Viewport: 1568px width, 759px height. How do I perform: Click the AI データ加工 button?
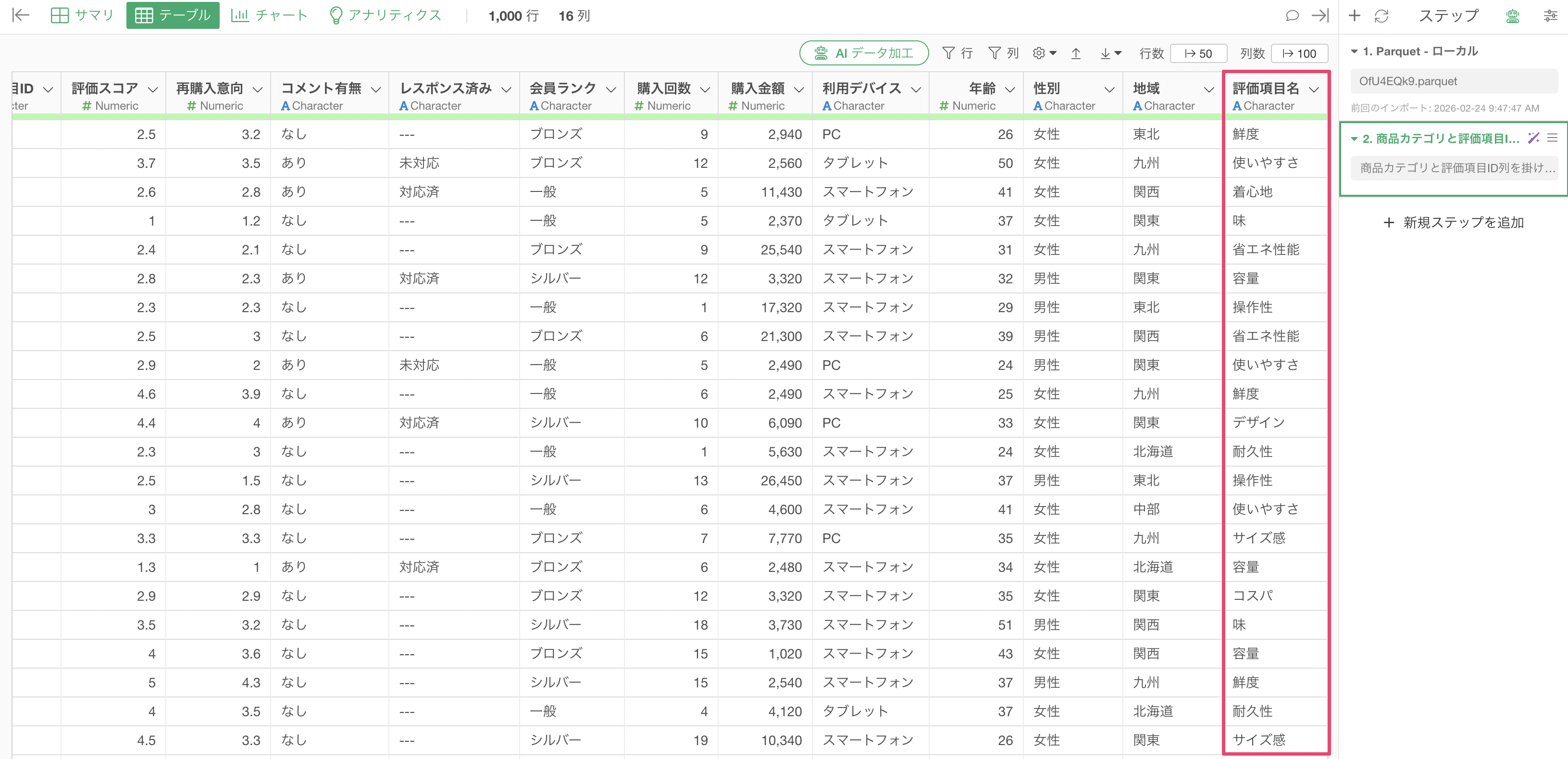864,53
